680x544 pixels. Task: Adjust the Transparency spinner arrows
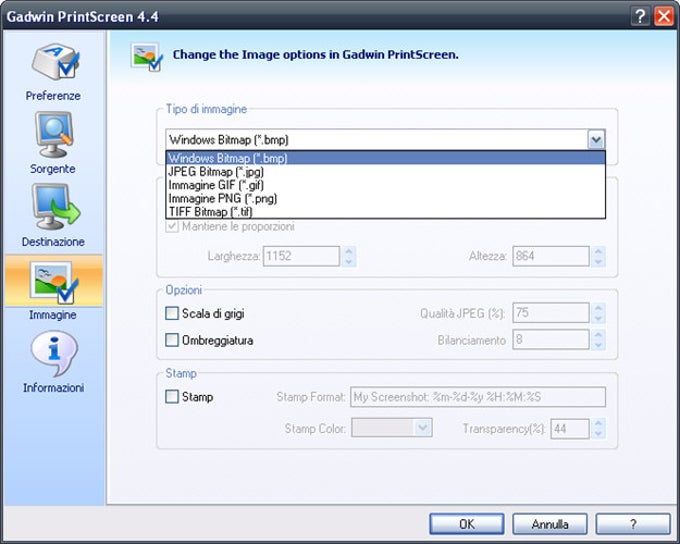[598, 429]
